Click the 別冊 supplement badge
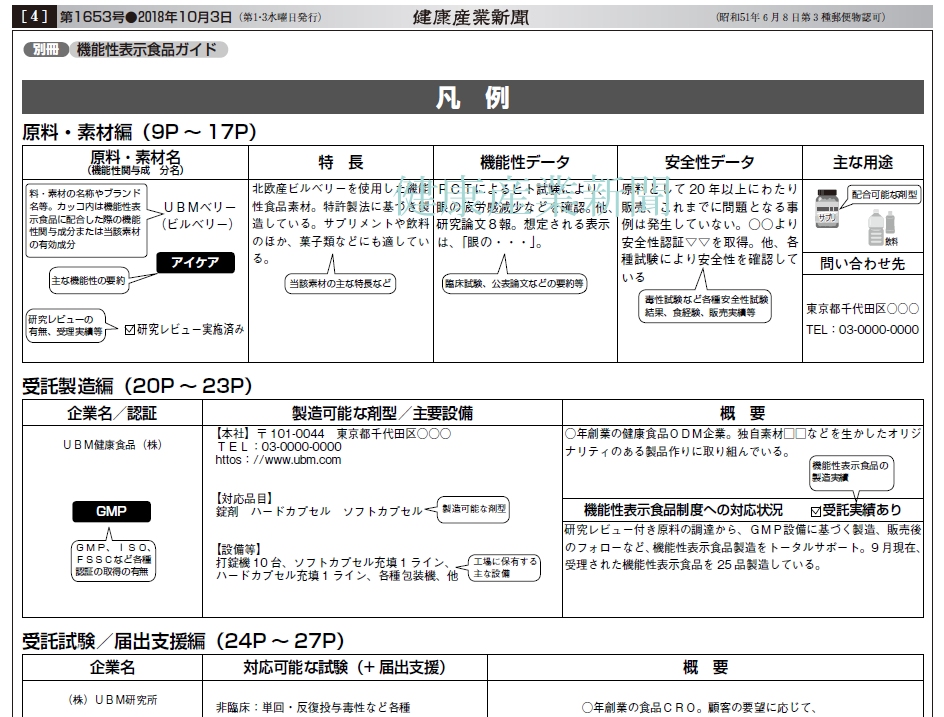This screenshot has height=717, width=944. [x=46, y=49]
